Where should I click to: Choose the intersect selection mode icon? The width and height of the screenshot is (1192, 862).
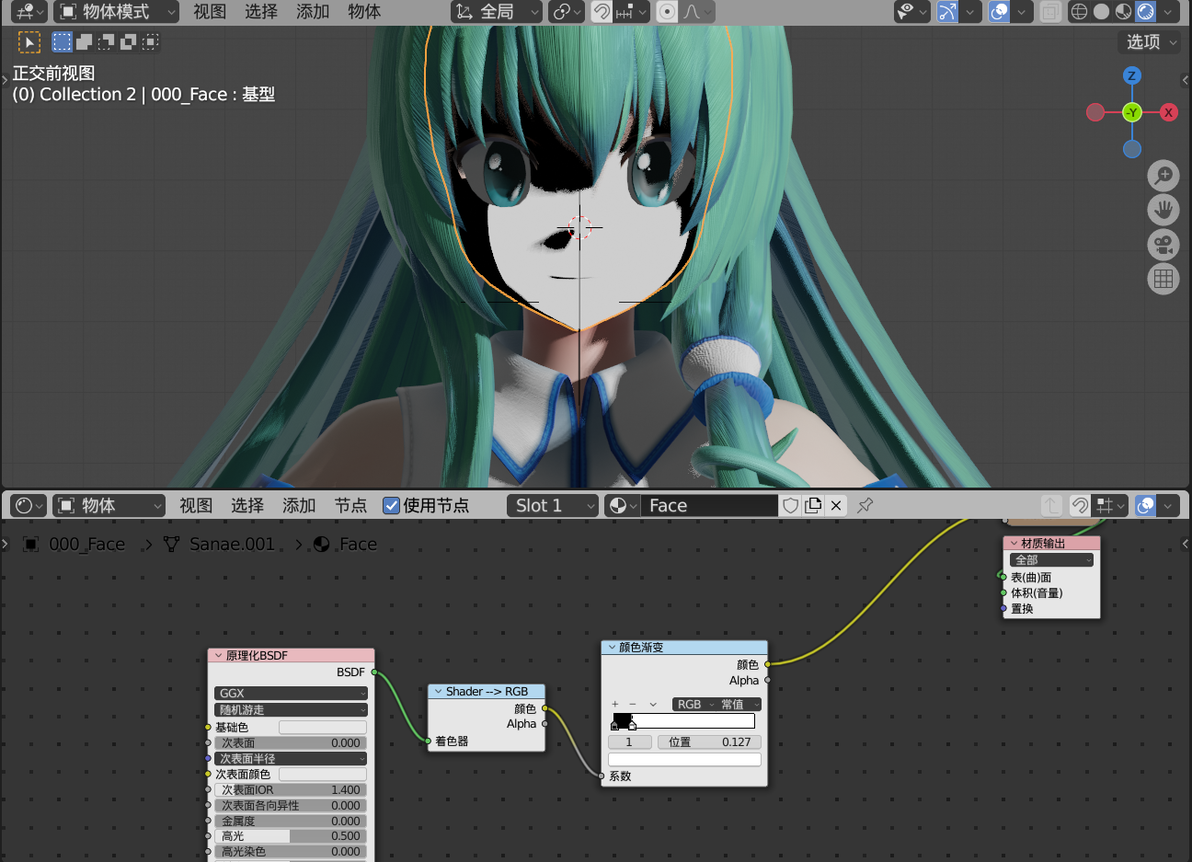(151, 42)
